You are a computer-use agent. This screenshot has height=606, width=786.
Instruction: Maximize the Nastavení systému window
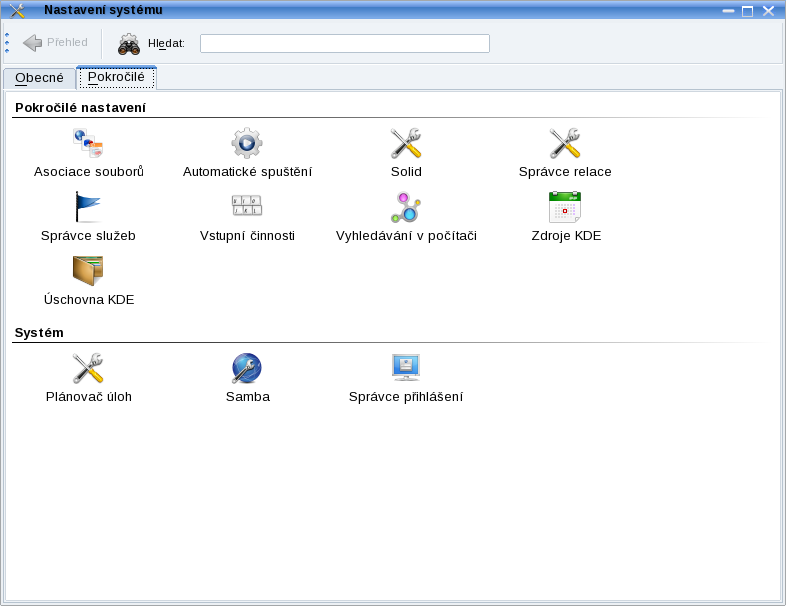tap(747, 11)
